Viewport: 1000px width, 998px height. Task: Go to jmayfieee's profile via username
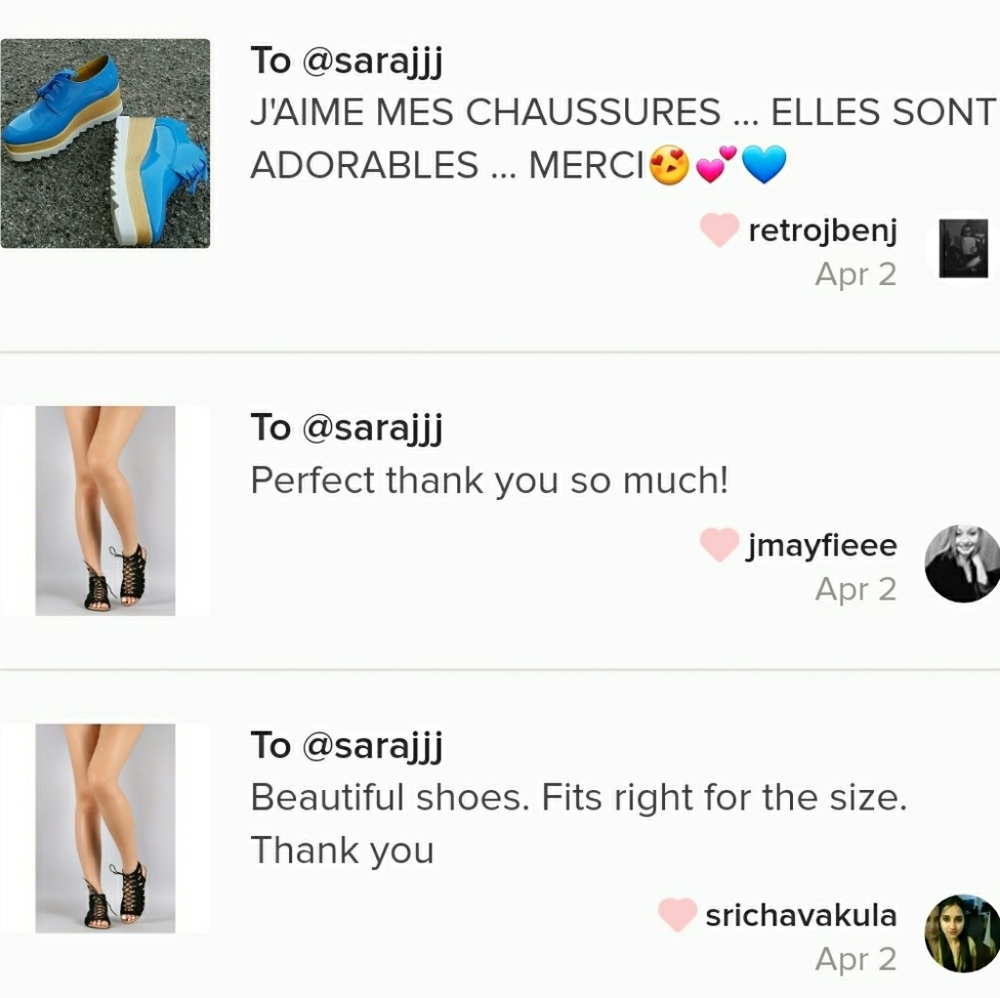tap(822, 546)
